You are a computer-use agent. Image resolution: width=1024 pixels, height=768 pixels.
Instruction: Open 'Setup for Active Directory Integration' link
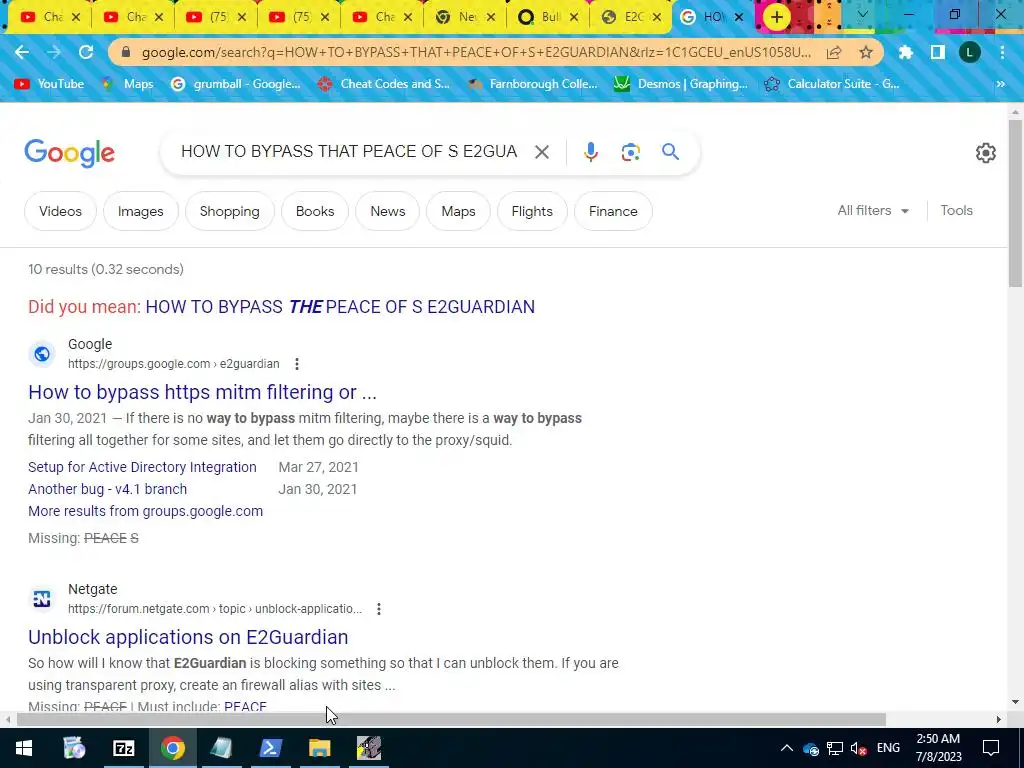pyautogui.click(x=142, y=468)
